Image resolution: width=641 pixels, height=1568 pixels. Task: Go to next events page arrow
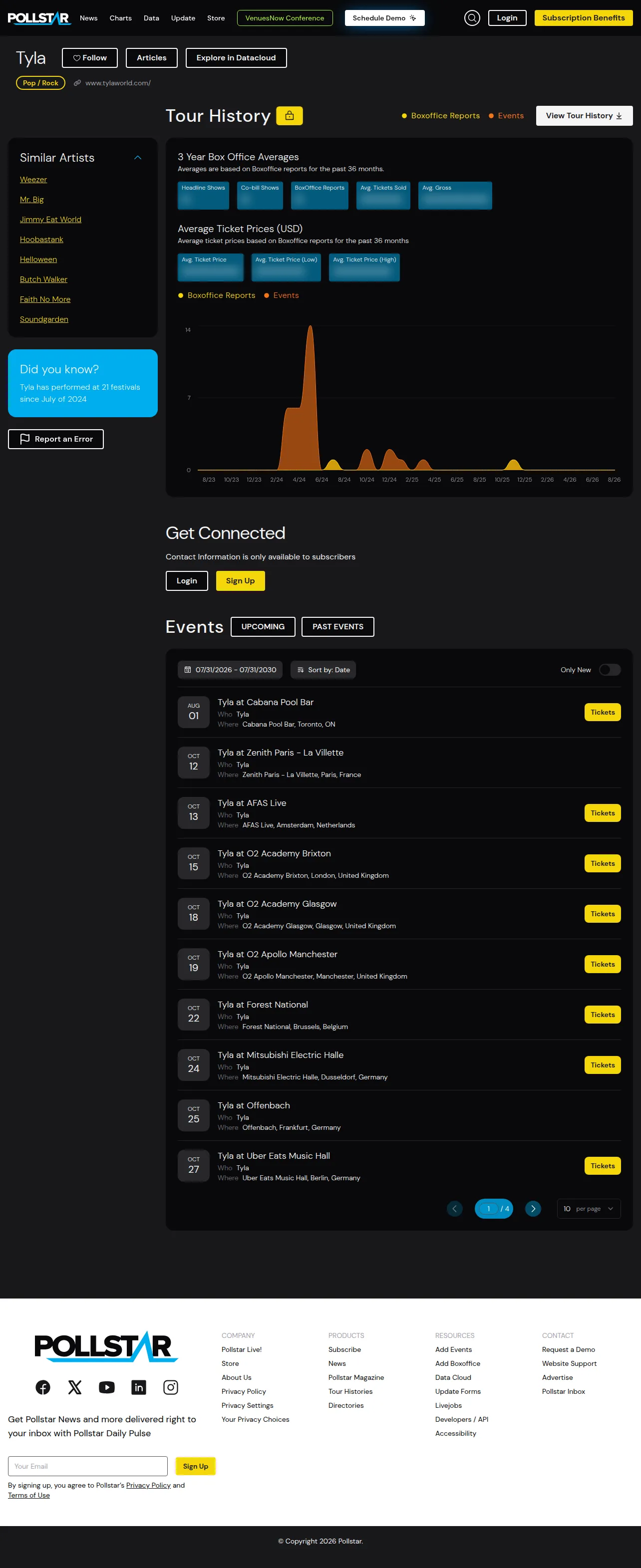(533, 1209)
